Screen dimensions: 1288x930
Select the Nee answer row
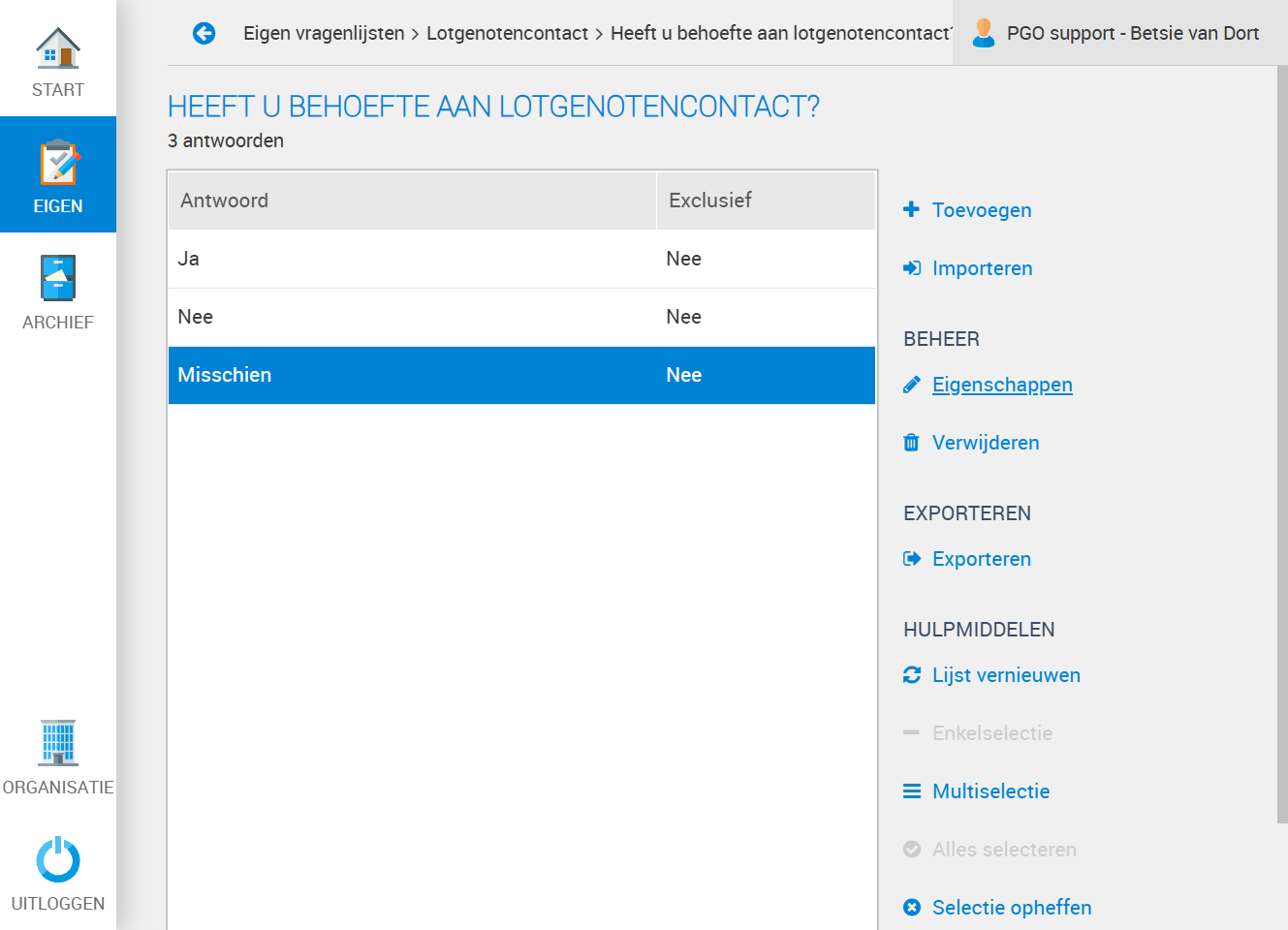pyautogui.click(x=521, y=317)
